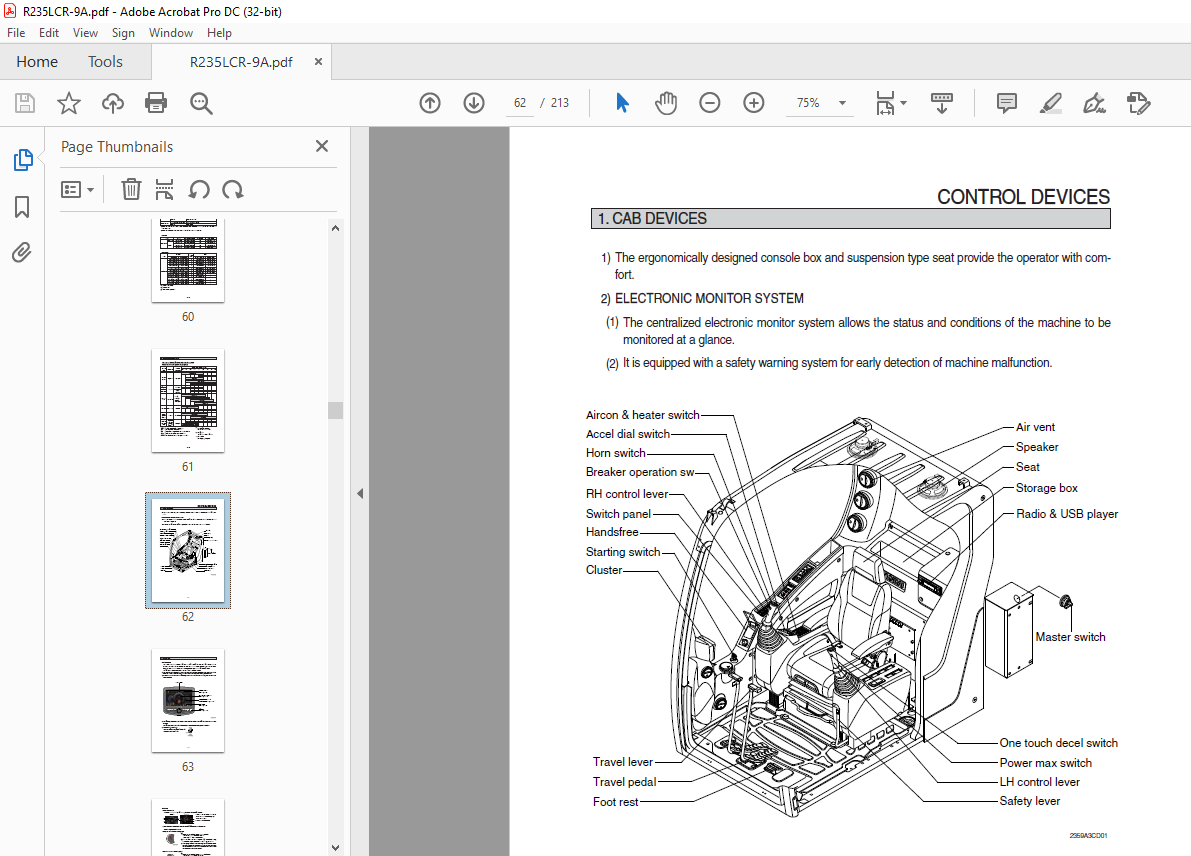Click the 'Travel pedal' diagram label
1191x856 pixels.
click(624, 782)
